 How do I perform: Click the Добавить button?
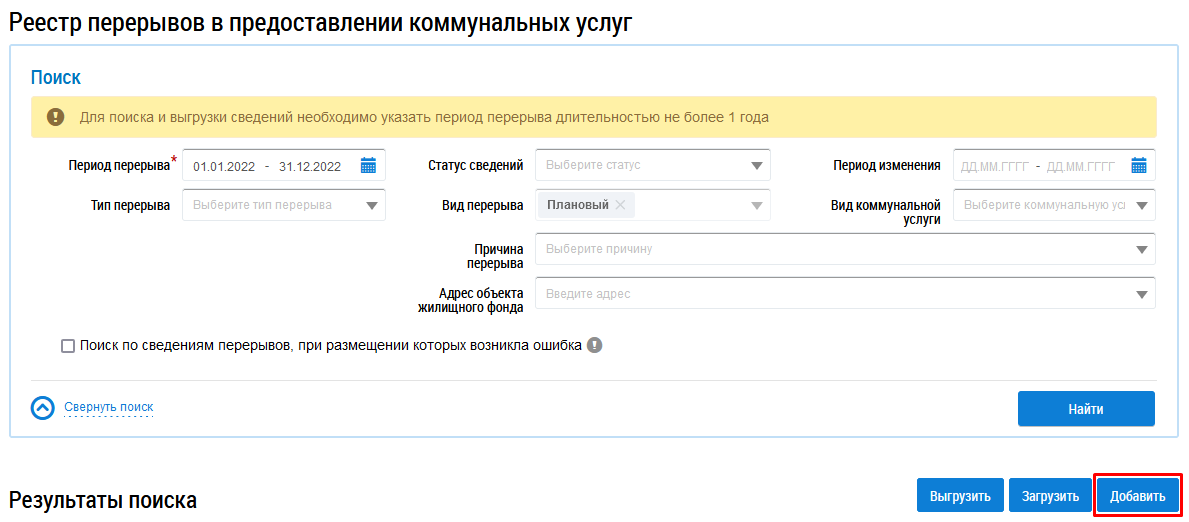(x=1137, y=496)
